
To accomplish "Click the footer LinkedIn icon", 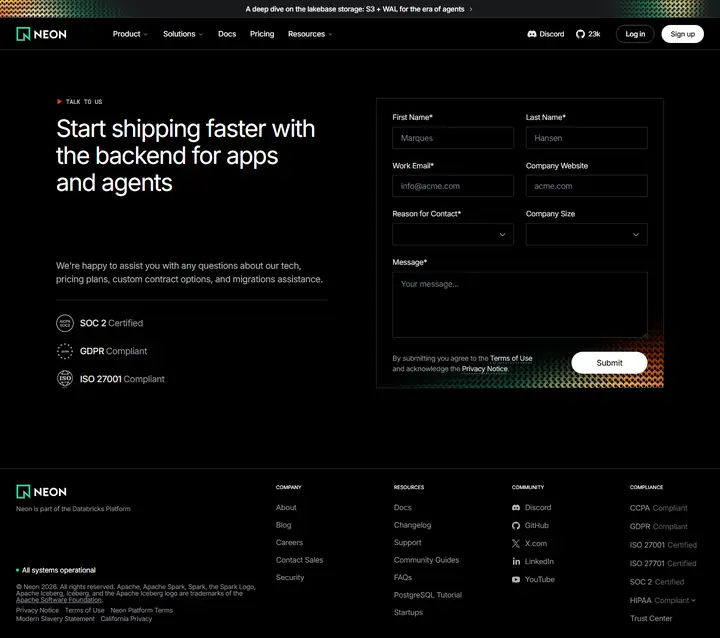I will pyautogui.click(x=516, y=561).
